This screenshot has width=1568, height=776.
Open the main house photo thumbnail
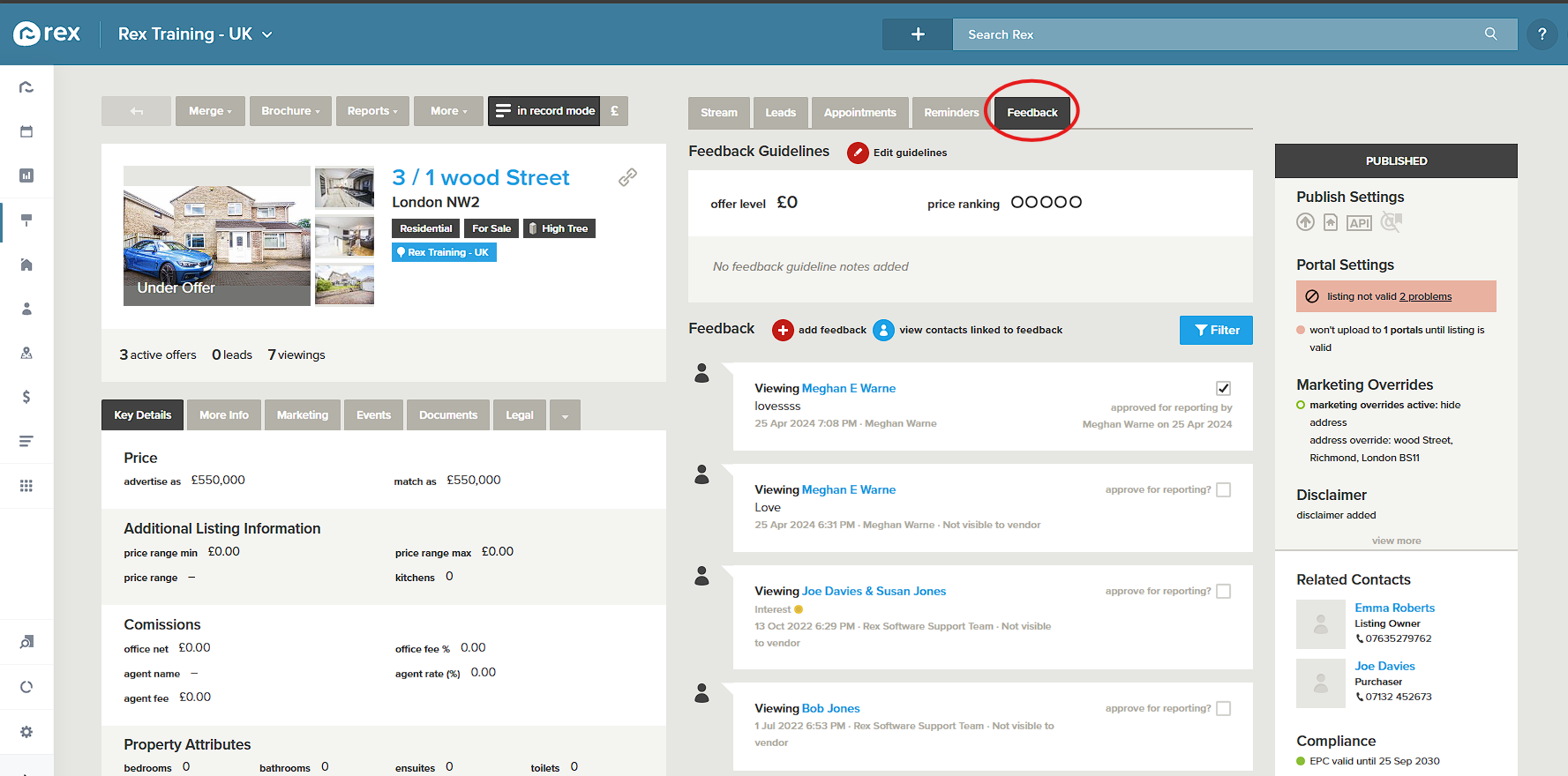[x=217, y=235]
